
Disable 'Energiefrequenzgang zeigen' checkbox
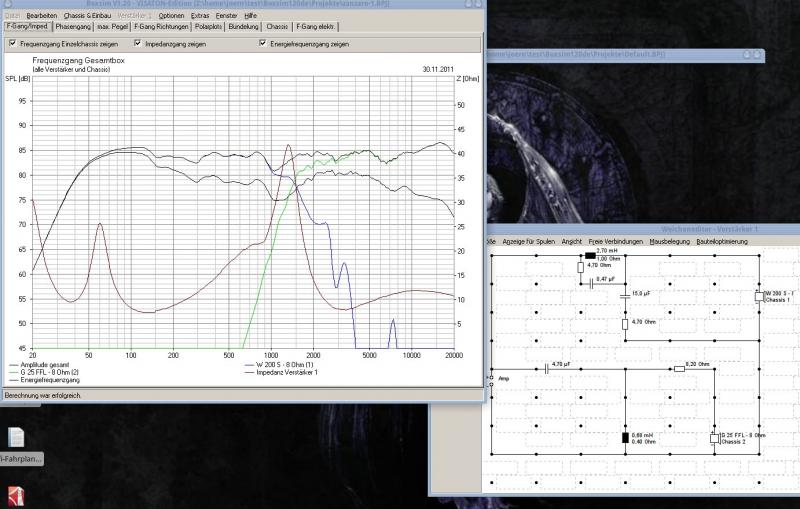point(263,44)
